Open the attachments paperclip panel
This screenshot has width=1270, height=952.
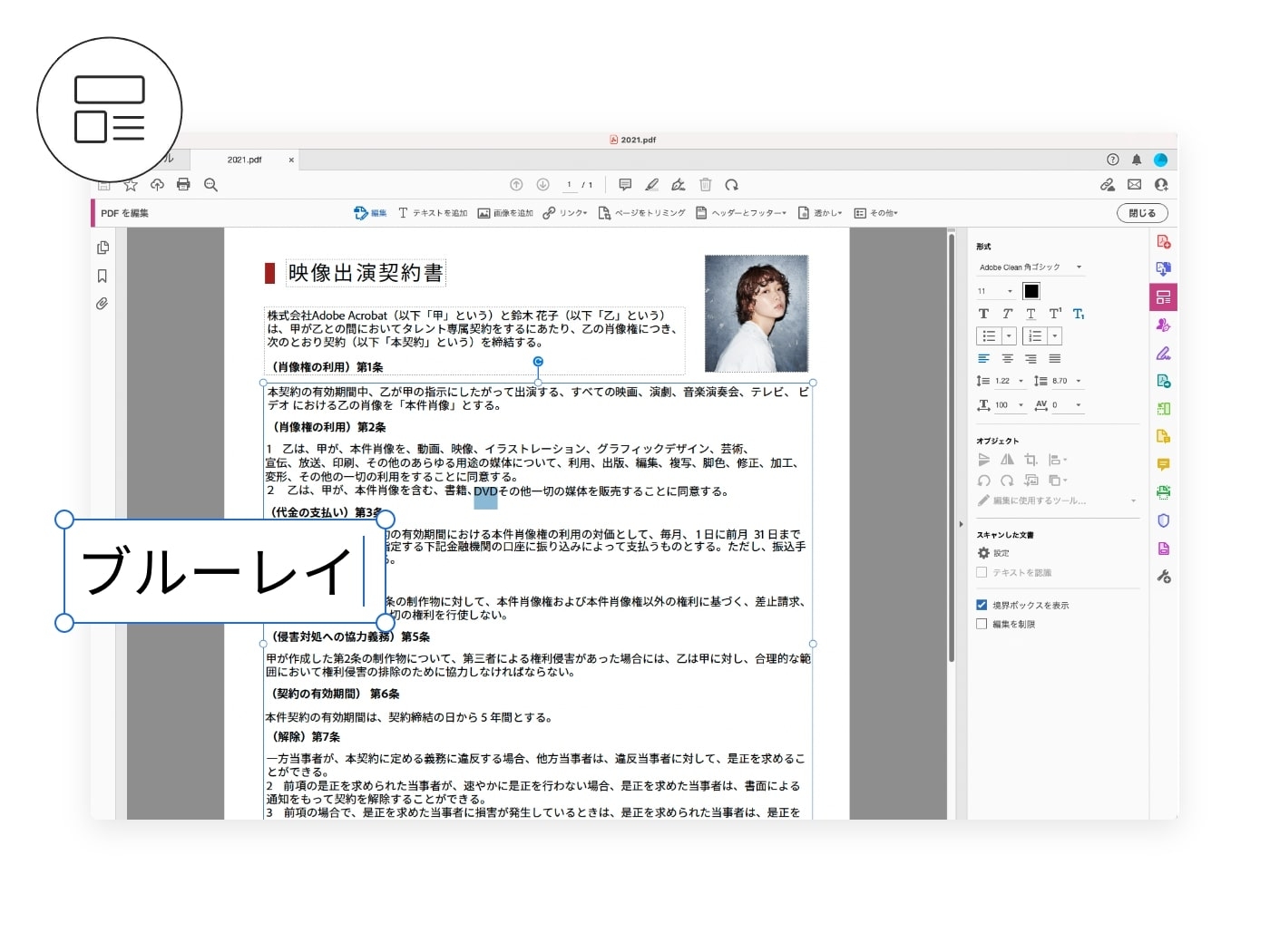coord(103,304)
